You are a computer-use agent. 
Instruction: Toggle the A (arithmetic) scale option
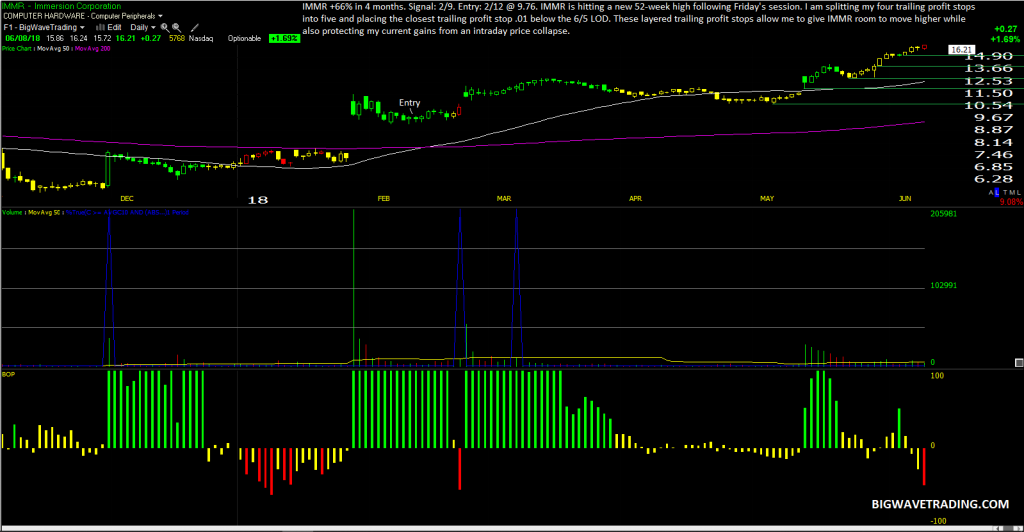[991, 193]
